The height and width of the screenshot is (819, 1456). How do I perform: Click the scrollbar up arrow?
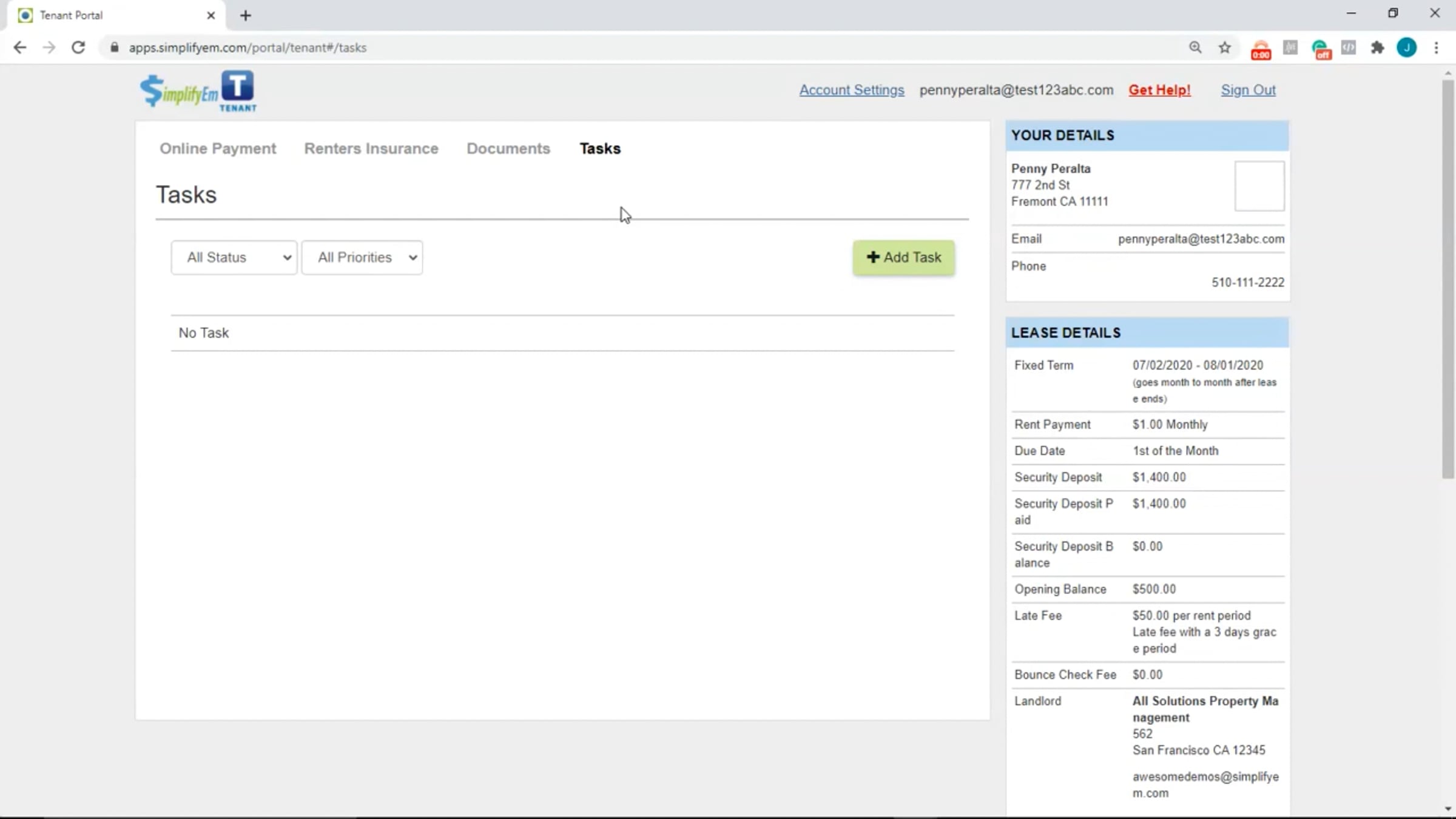pyautogui.click(x=1448, y=73)
